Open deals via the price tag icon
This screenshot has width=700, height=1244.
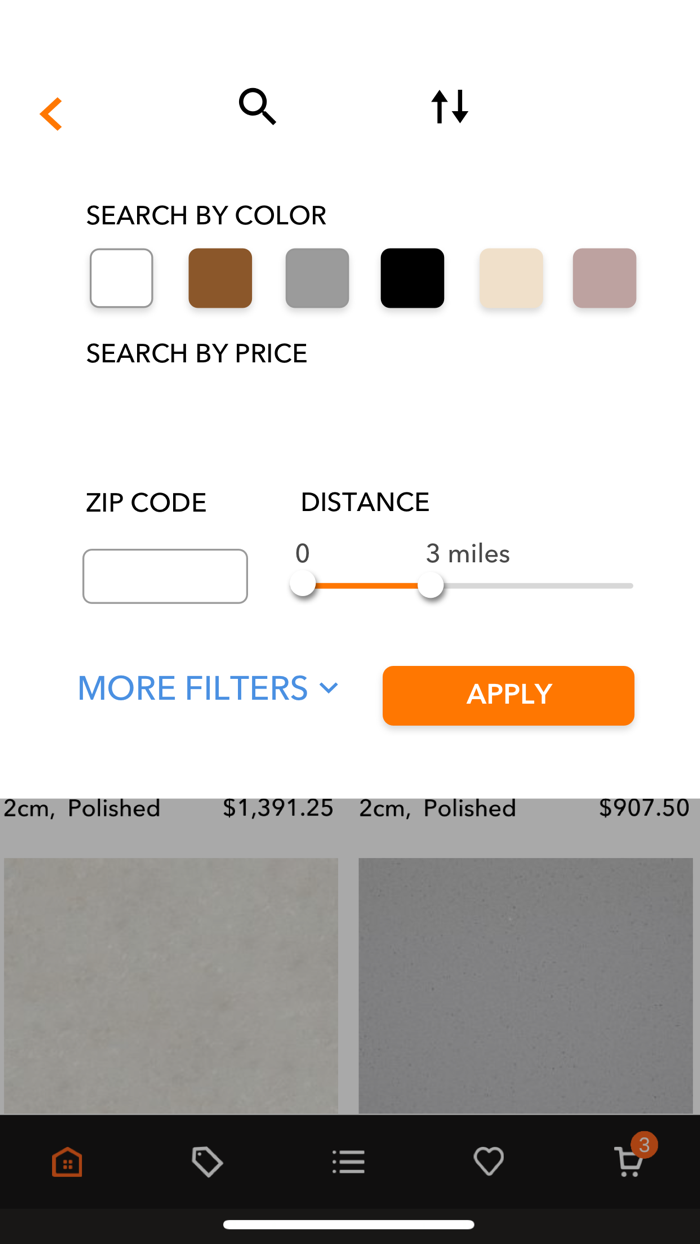click(x=207, y=1161)
